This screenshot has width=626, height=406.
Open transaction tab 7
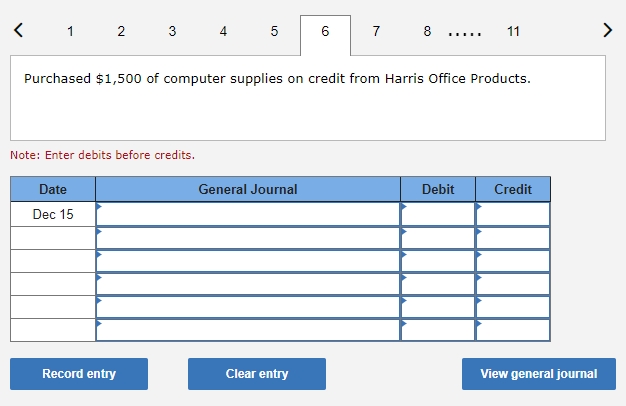coord(376,31)
